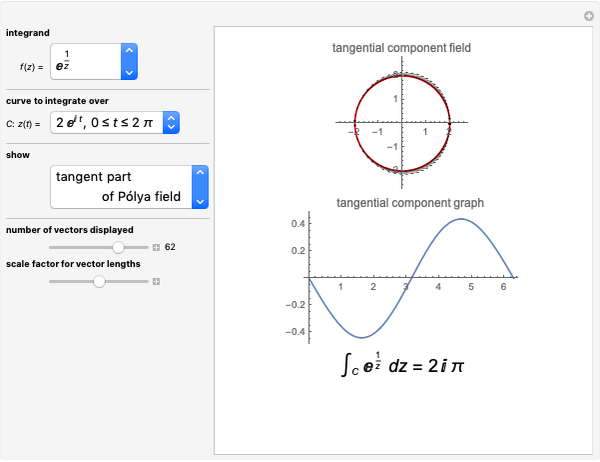The height and width of the screenshot is (462, 600).
Task: Click the number of vectors slider thumb
Action: [118, 246]
